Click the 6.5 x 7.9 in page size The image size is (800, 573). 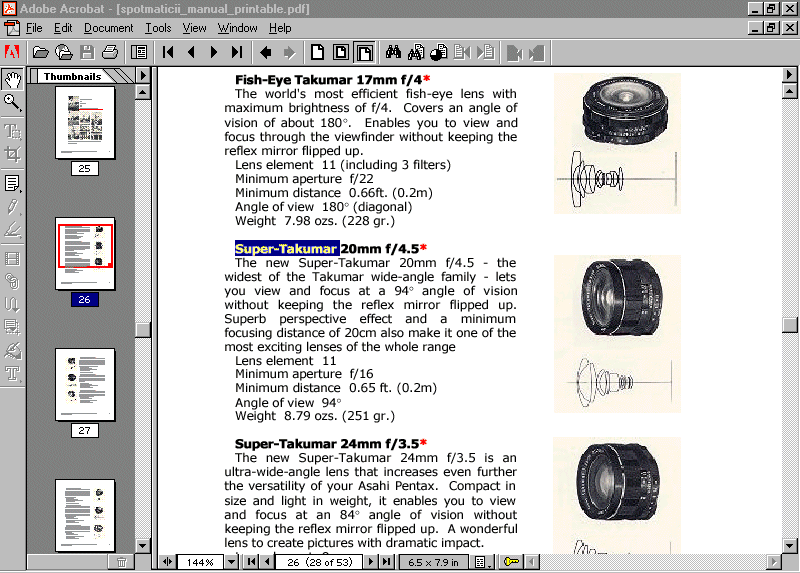434,562
